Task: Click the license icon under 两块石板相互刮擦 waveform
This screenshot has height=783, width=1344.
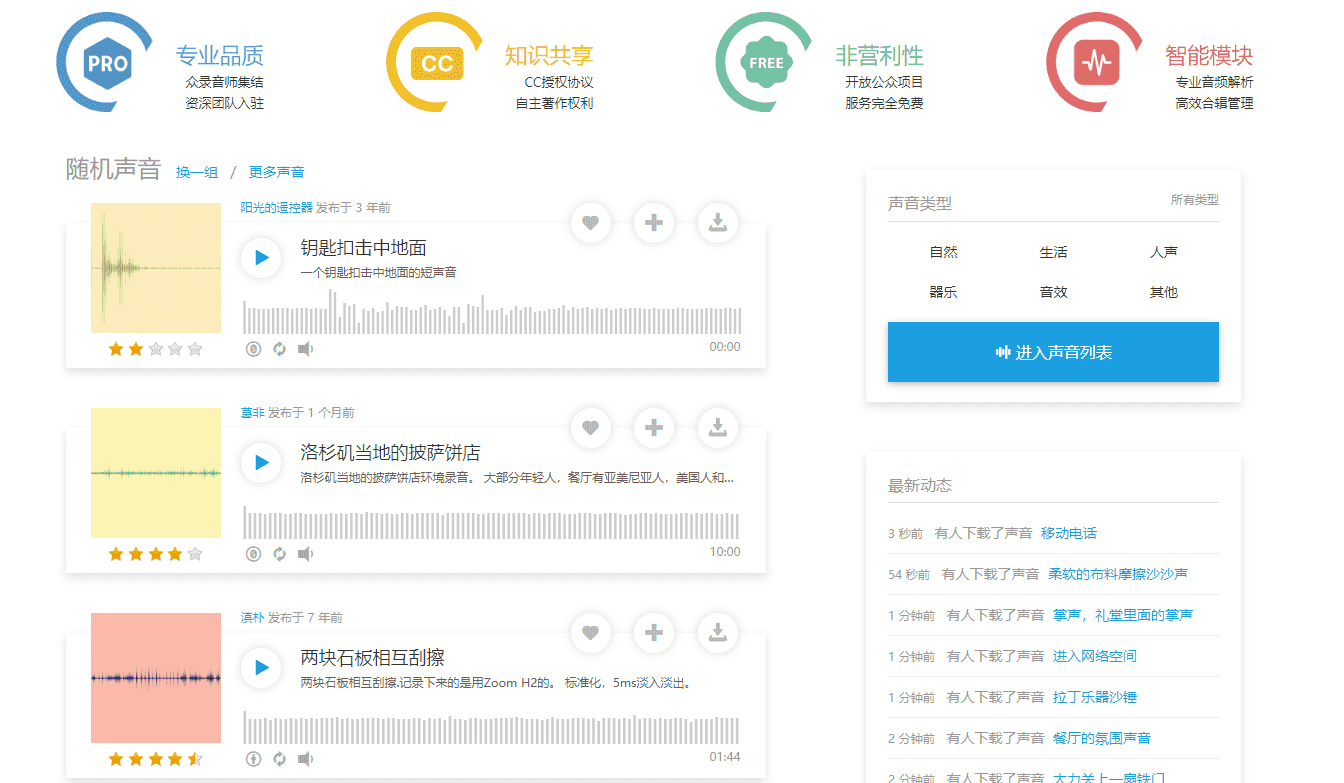Action: [253, 759]
